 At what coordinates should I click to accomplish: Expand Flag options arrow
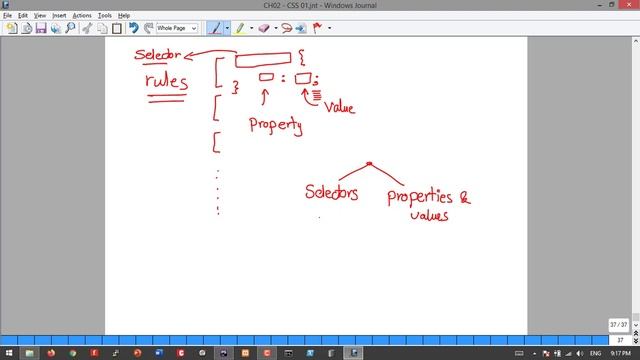pos(329,28)
